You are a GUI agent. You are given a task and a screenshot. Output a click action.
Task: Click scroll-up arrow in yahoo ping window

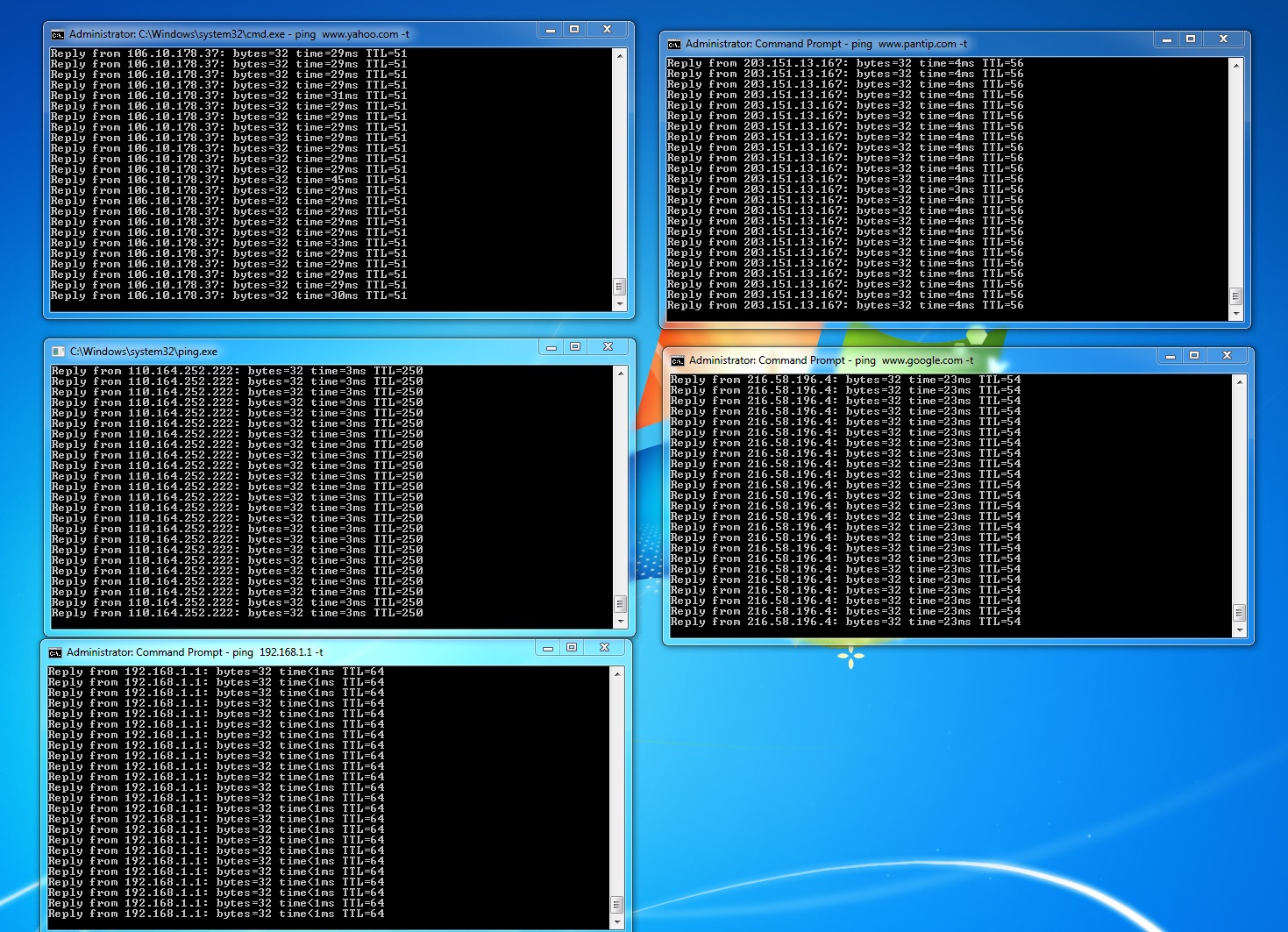coord(620,55)
